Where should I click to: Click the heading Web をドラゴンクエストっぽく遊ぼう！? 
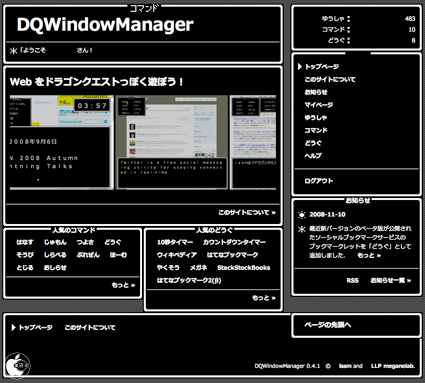click(x=97, y=82)
